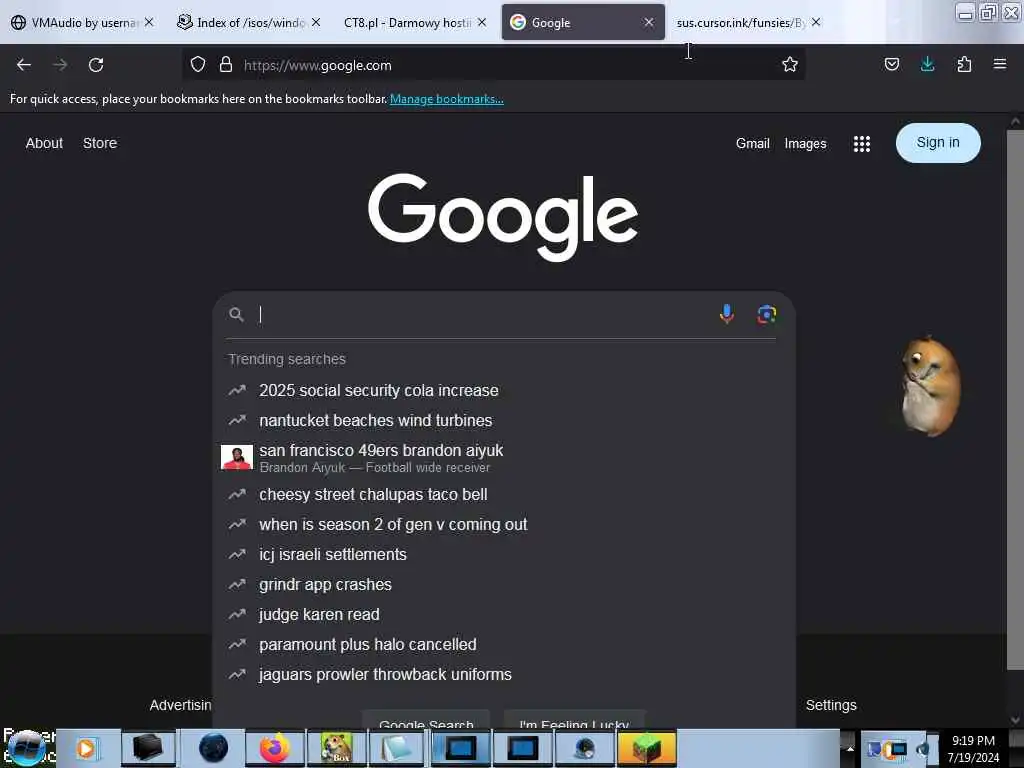Open the Manage bookmarks link
Image resolution: width=1024 pixels, height=768 pixels.
(447, 99)
